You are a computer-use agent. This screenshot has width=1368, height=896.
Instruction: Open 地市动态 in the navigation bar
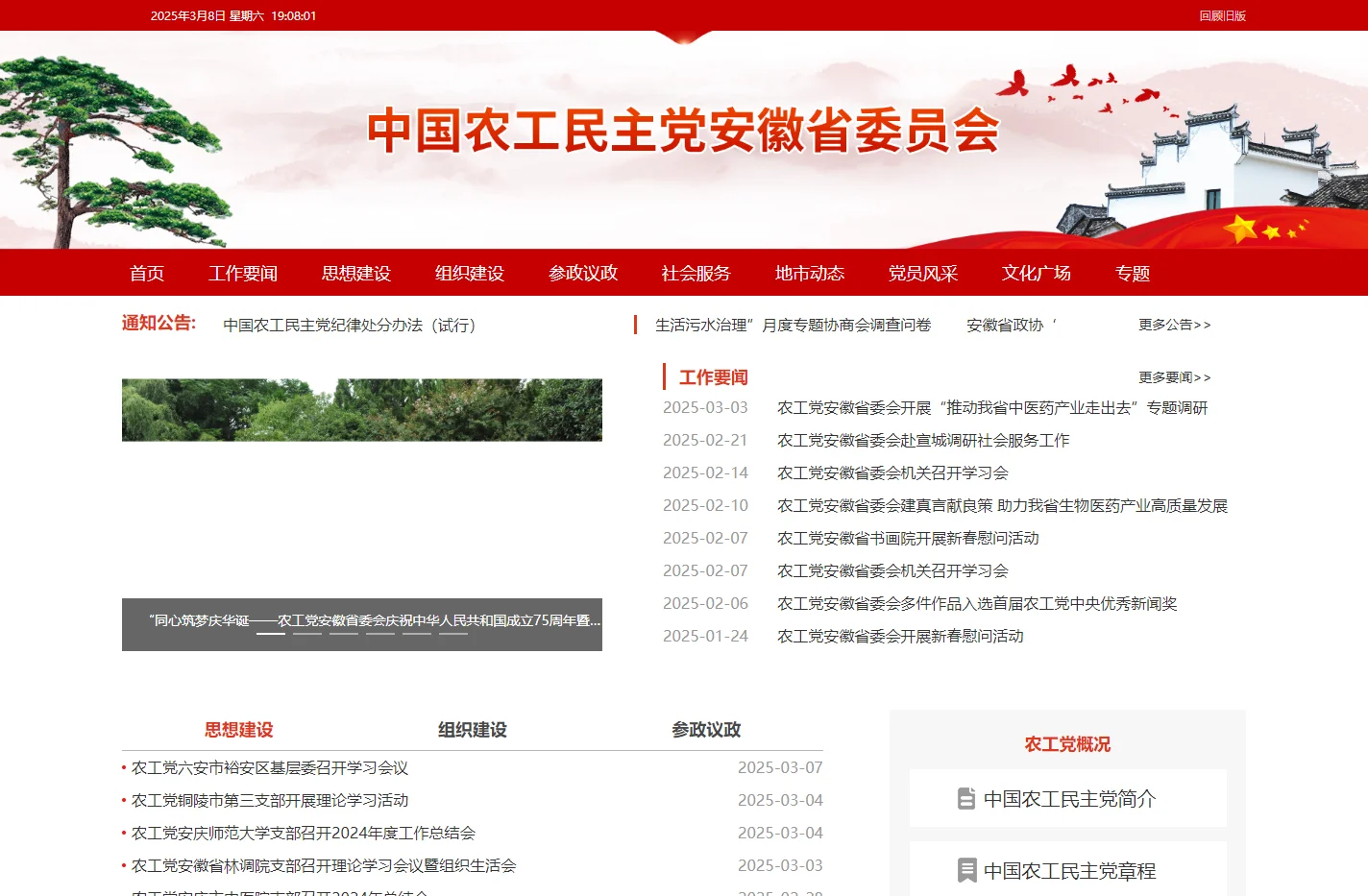click(810, 274)
